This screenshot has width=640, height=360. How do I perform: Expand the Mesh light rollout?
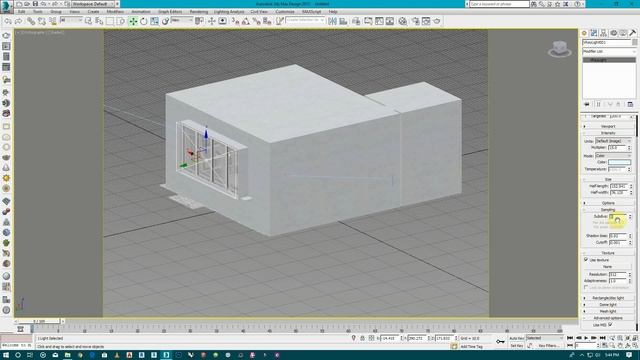(608, 311)
